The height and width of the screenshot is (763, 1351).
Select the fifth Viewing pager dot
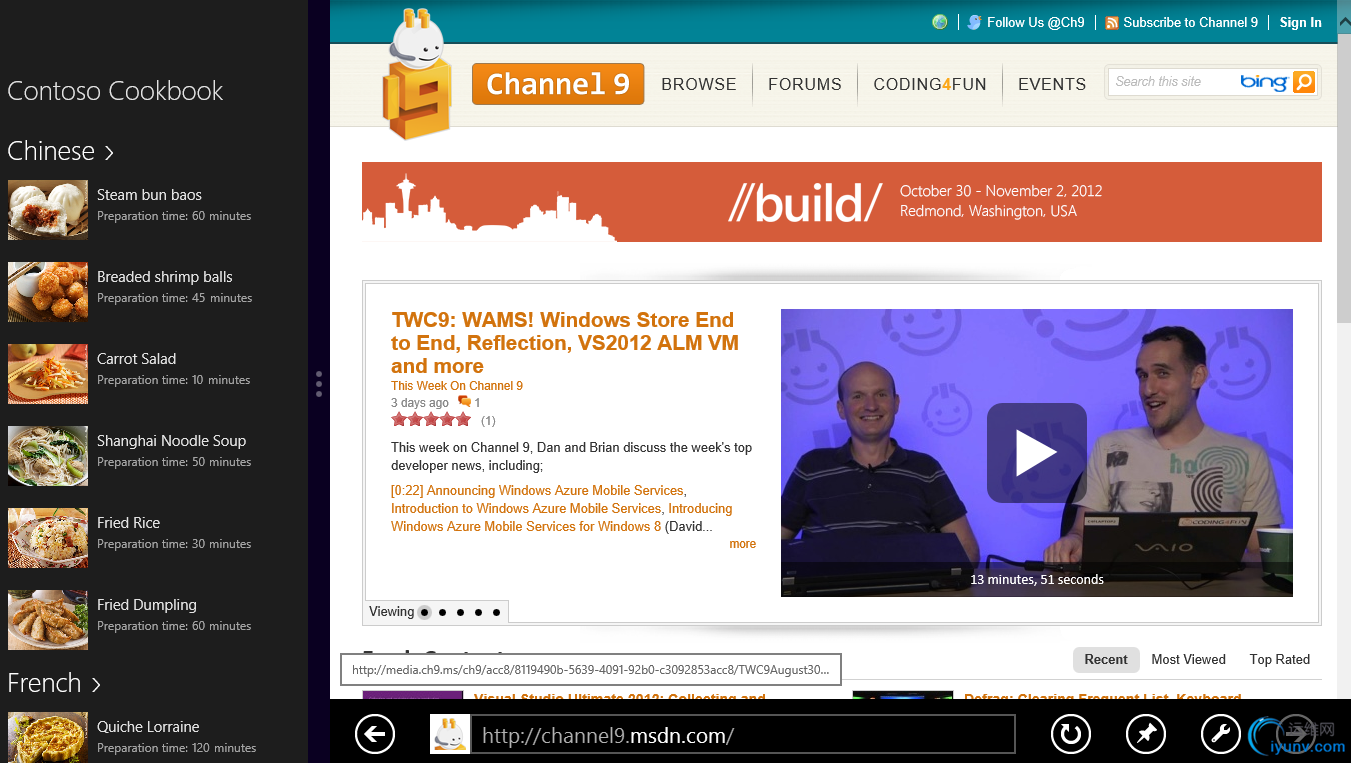point(496,612)
